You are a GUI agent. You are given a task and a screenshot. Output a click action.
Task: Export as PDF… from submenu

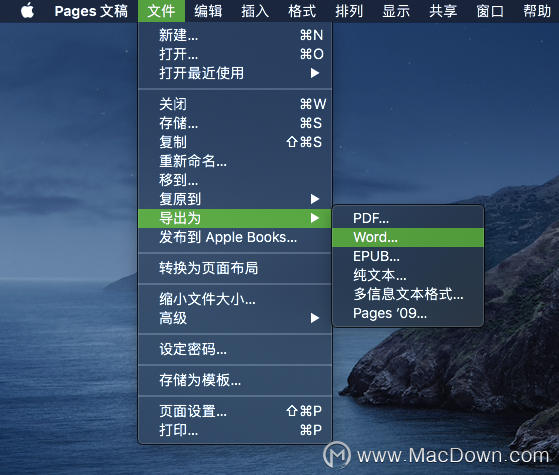408,218
